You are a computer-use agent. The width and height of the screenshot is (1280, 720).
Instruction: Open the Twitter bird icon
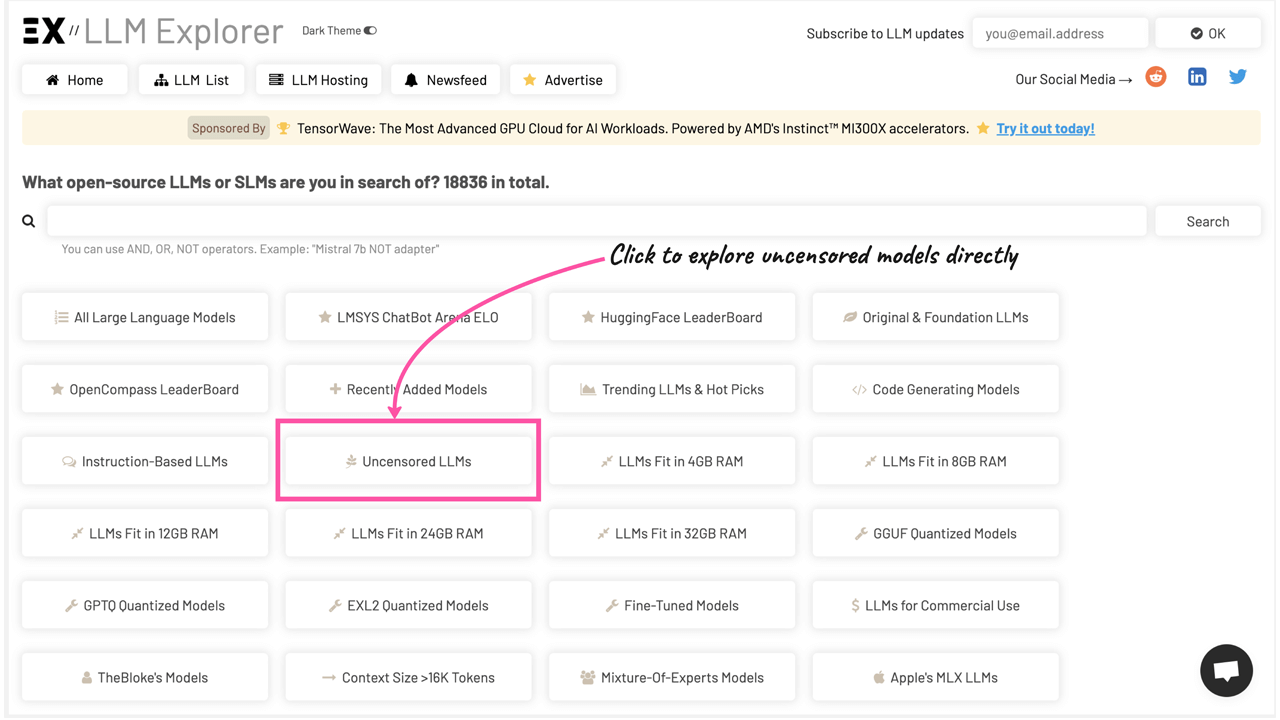click(x=1238, y=78)
